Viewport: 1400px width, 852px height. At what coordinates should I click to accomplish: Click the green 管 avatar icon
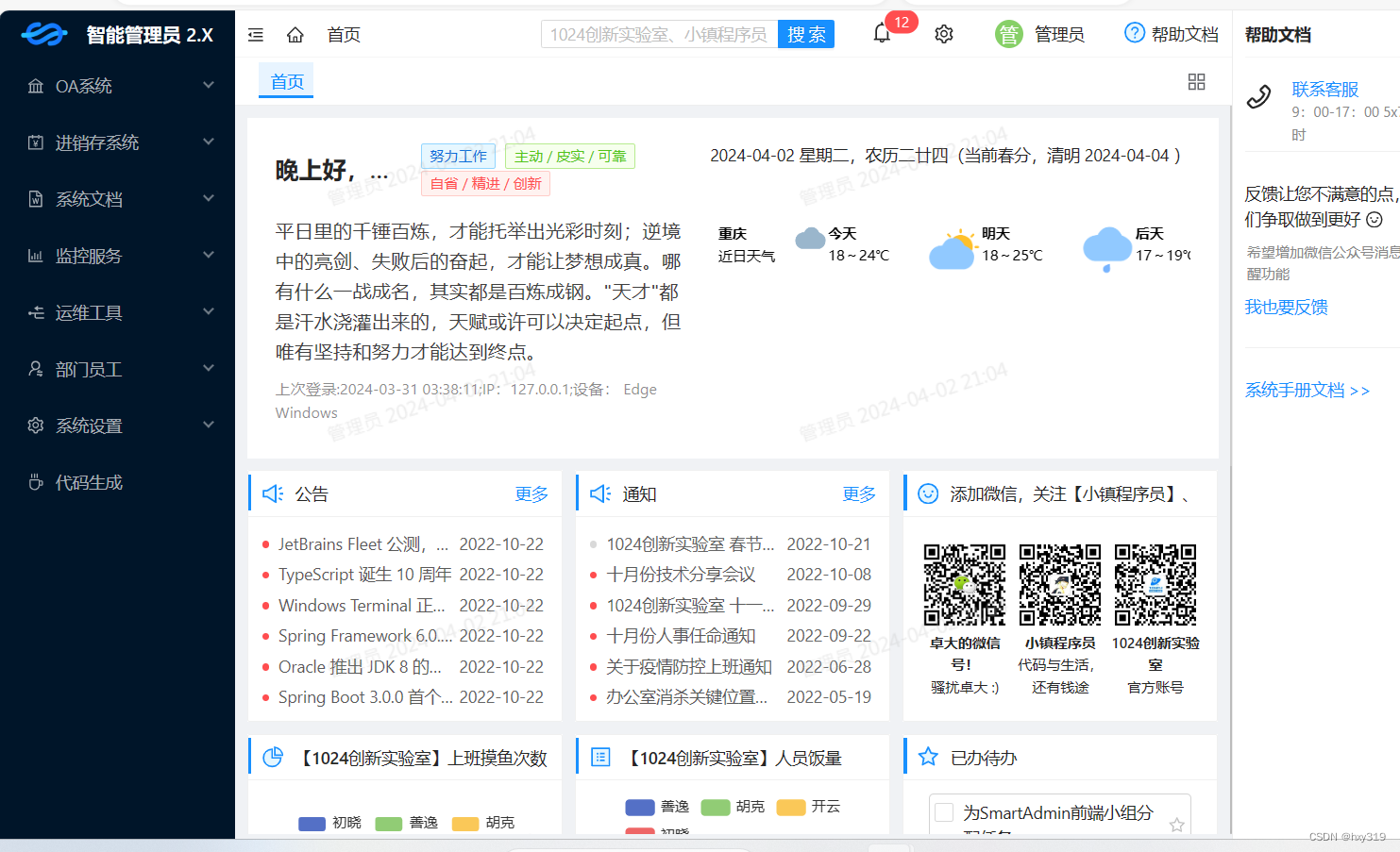pos(1009,35)
